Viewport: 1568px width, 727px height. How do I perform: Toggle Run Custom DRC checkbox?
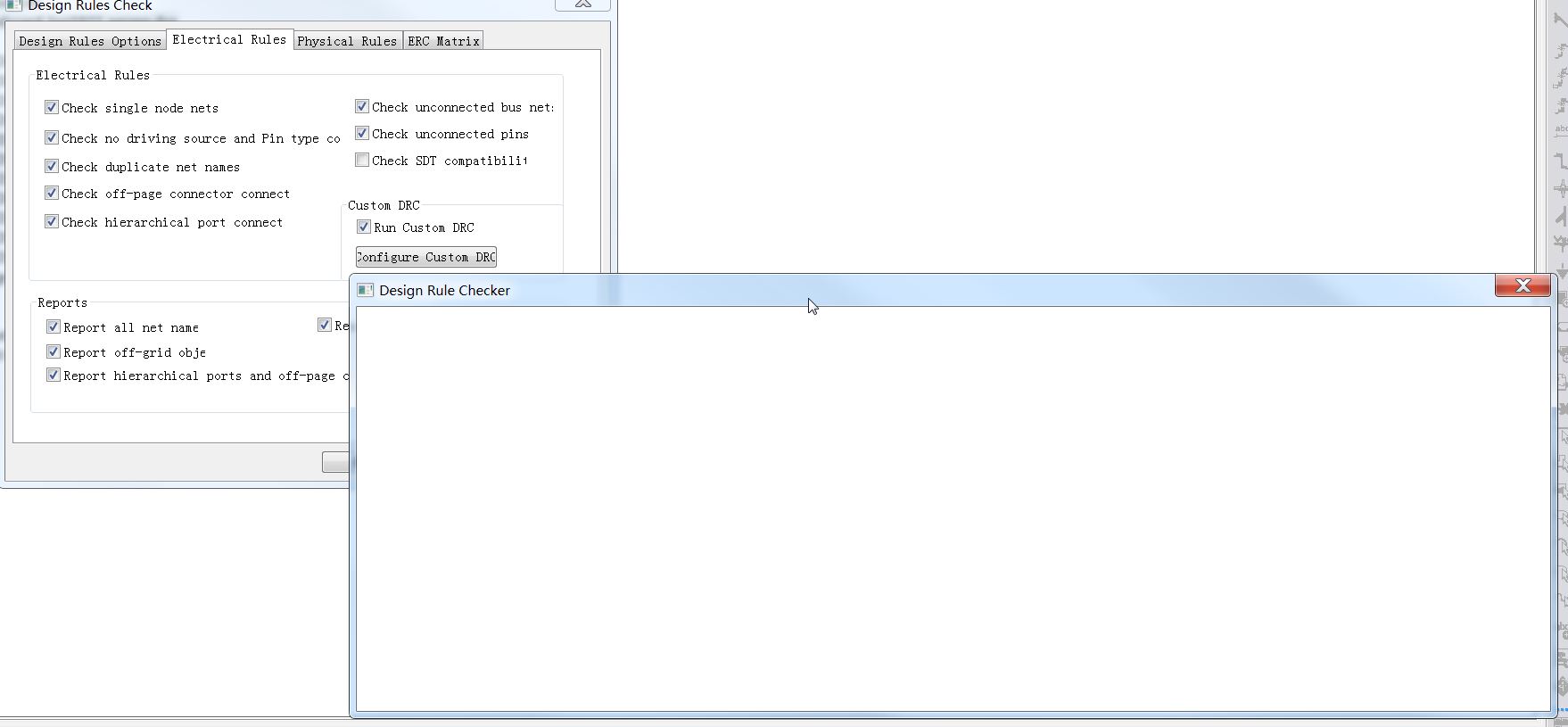pos(364,227)
